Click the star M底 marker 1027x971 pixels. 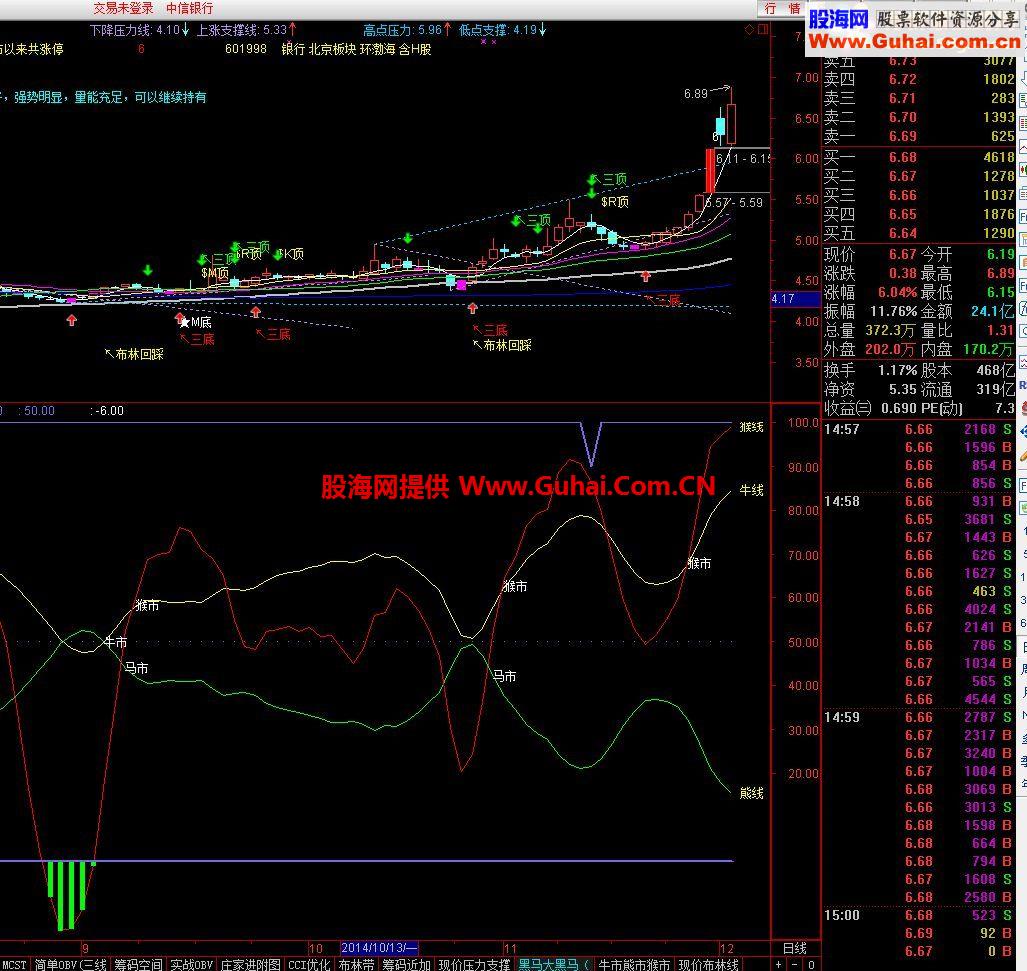click(195, 322)
